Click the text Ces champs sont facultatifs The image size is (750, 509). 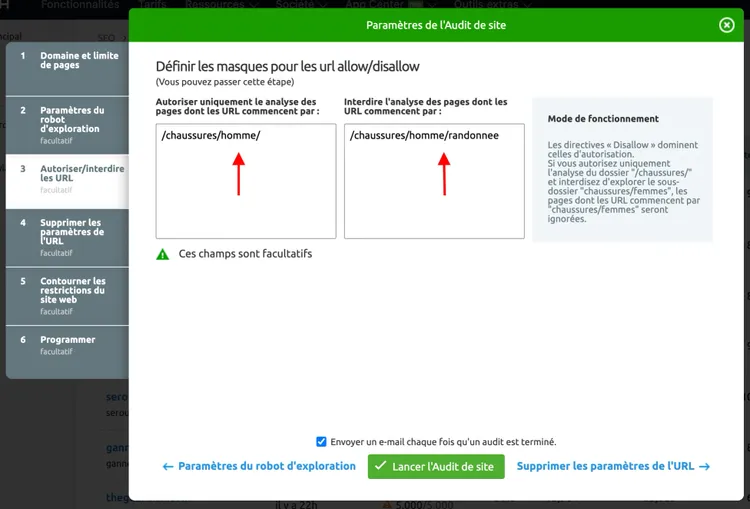[x=245, y=254]
